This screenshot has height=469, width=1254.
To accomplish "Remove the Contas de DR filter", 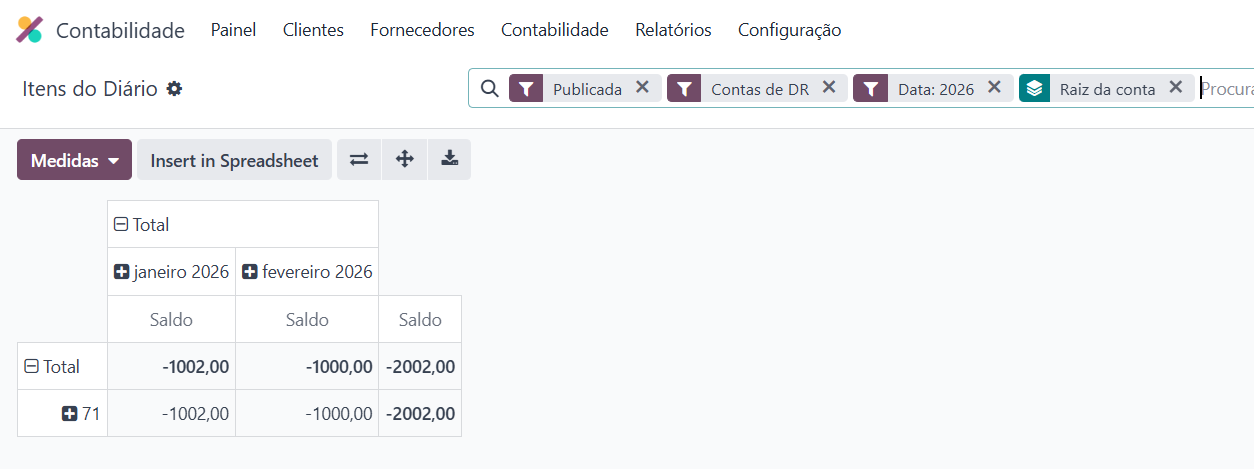I will [x=829, y=88].
